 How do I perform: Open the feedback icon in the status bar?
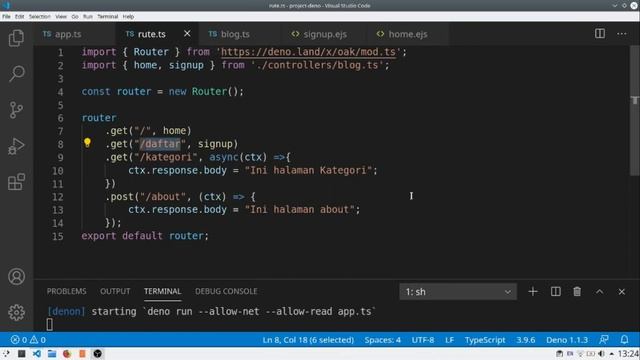click(604, 340)
